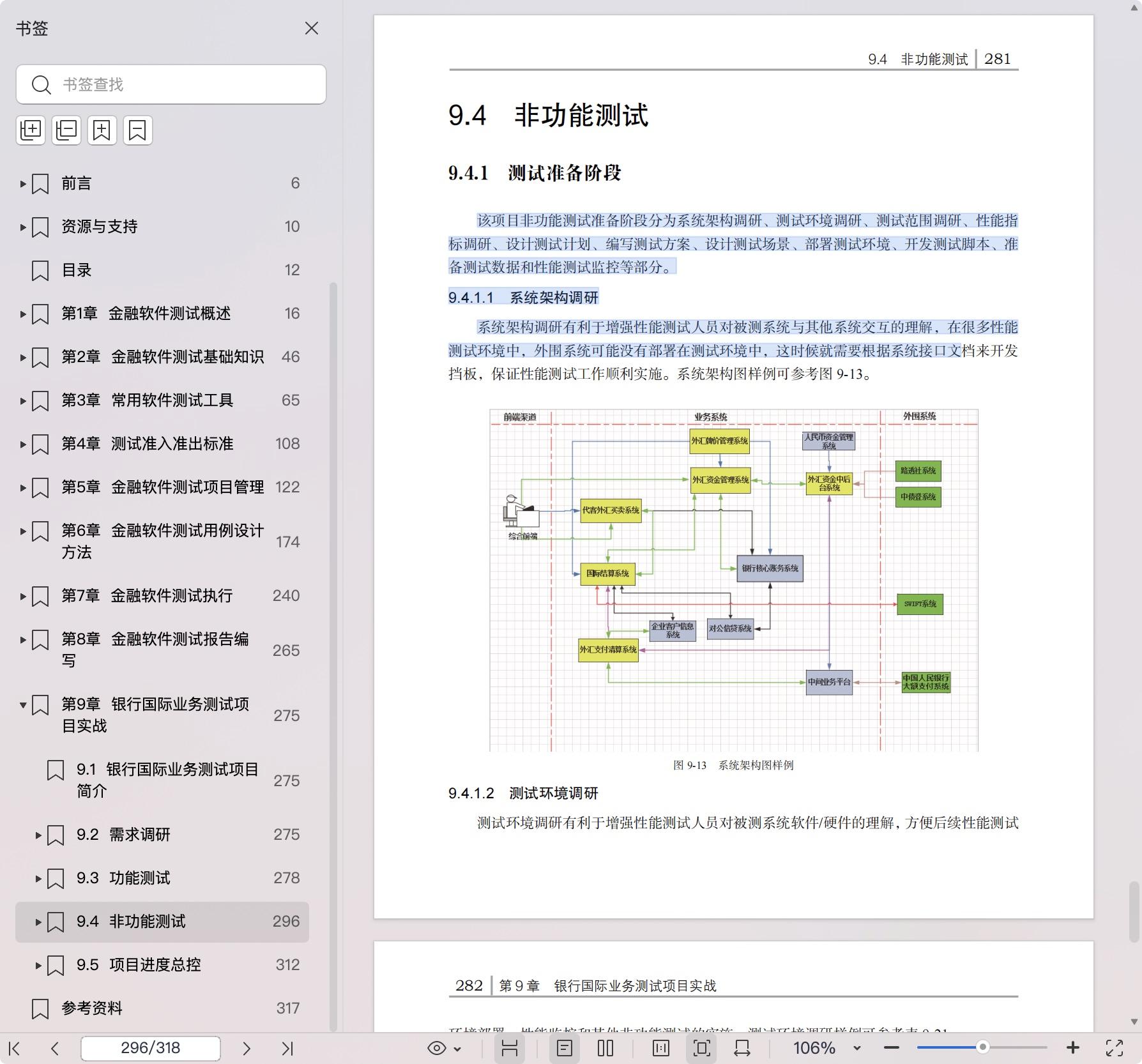Viewport: 1142px width, 1064px height.
Task: Toggle the bookmark panel layout icon
Action: 510,1048
